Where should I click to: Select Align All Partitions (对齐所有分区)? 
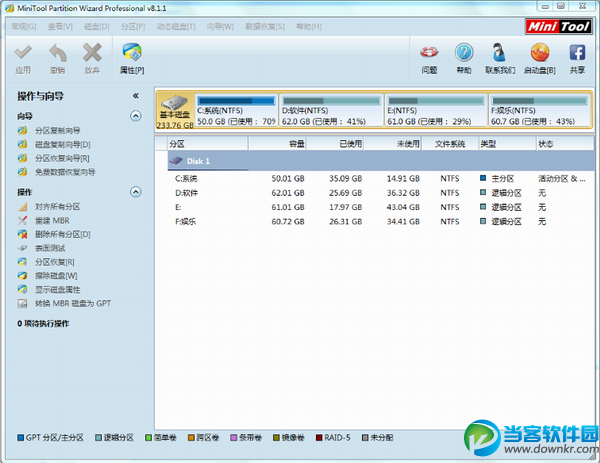[x=57, y=207]
